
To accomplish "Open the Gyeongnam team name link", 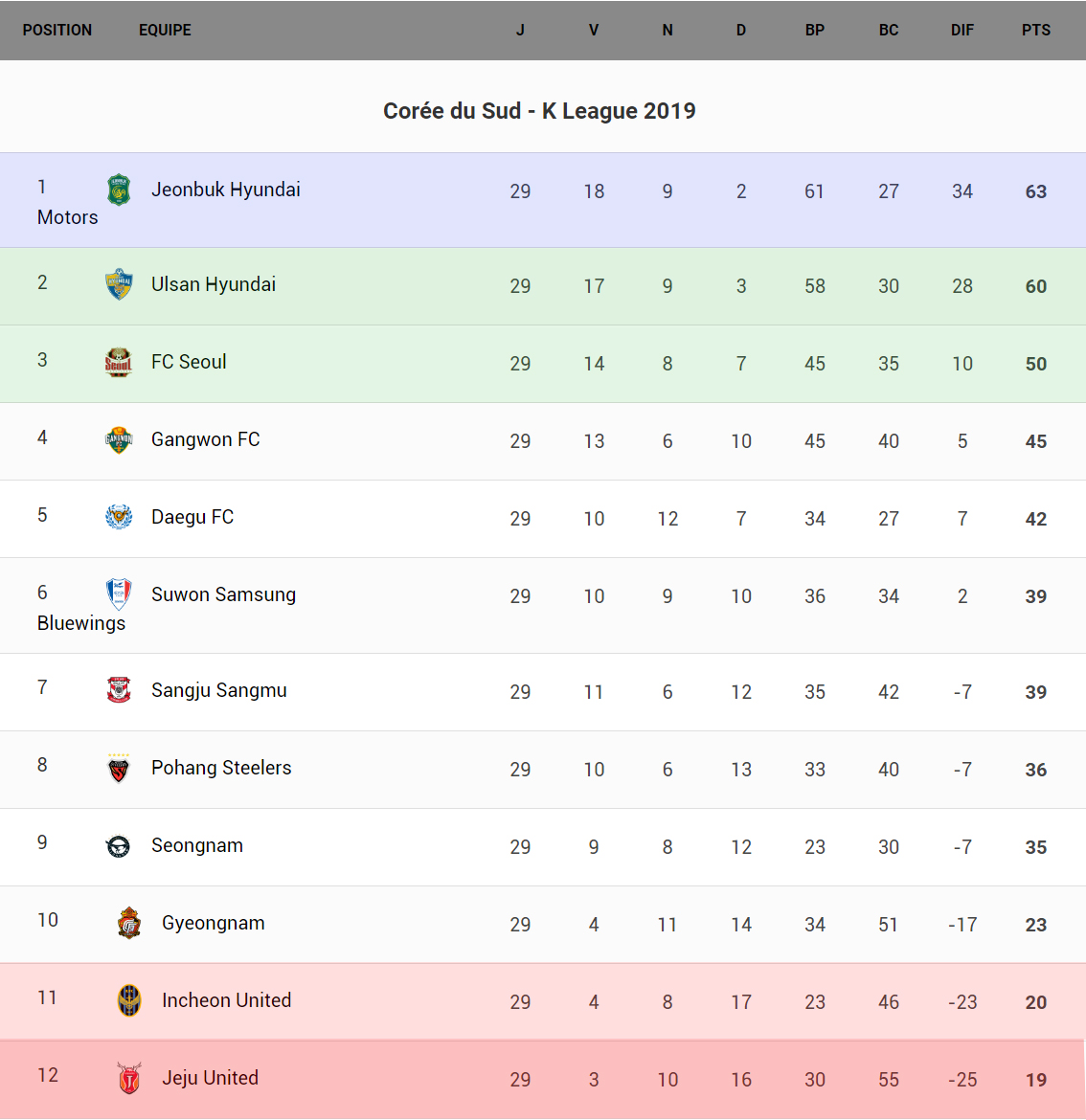I will (214, 923).
